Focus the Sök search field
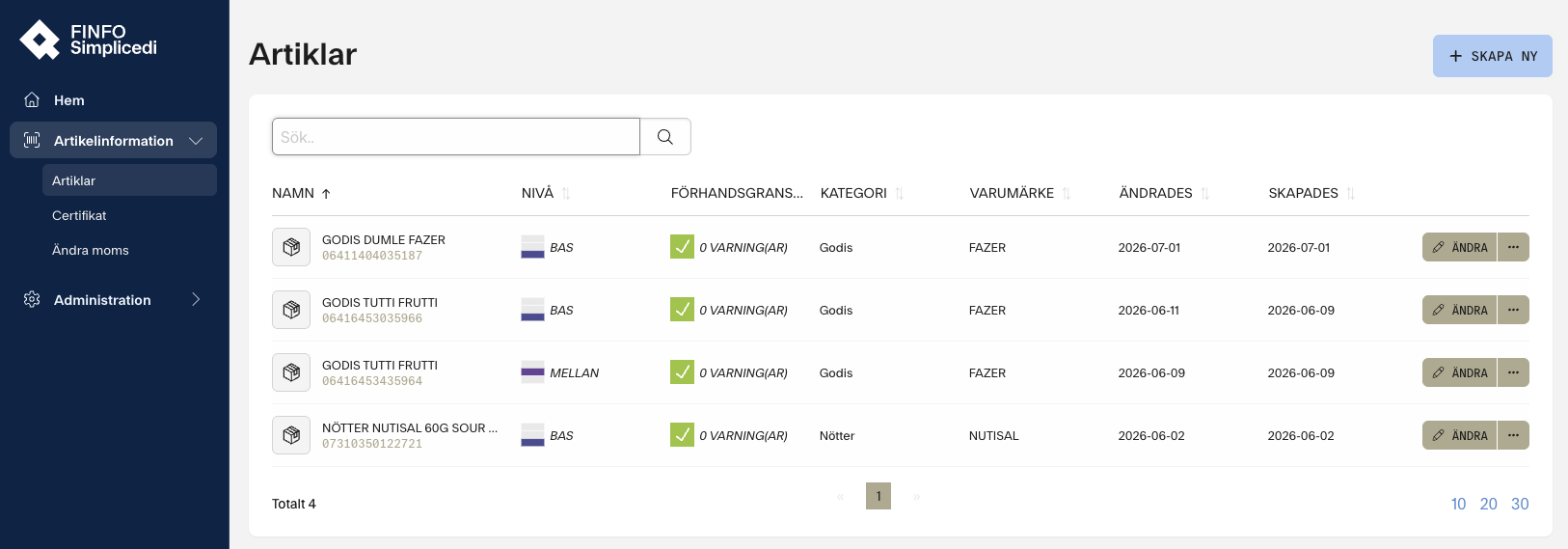 coord(456,137)
